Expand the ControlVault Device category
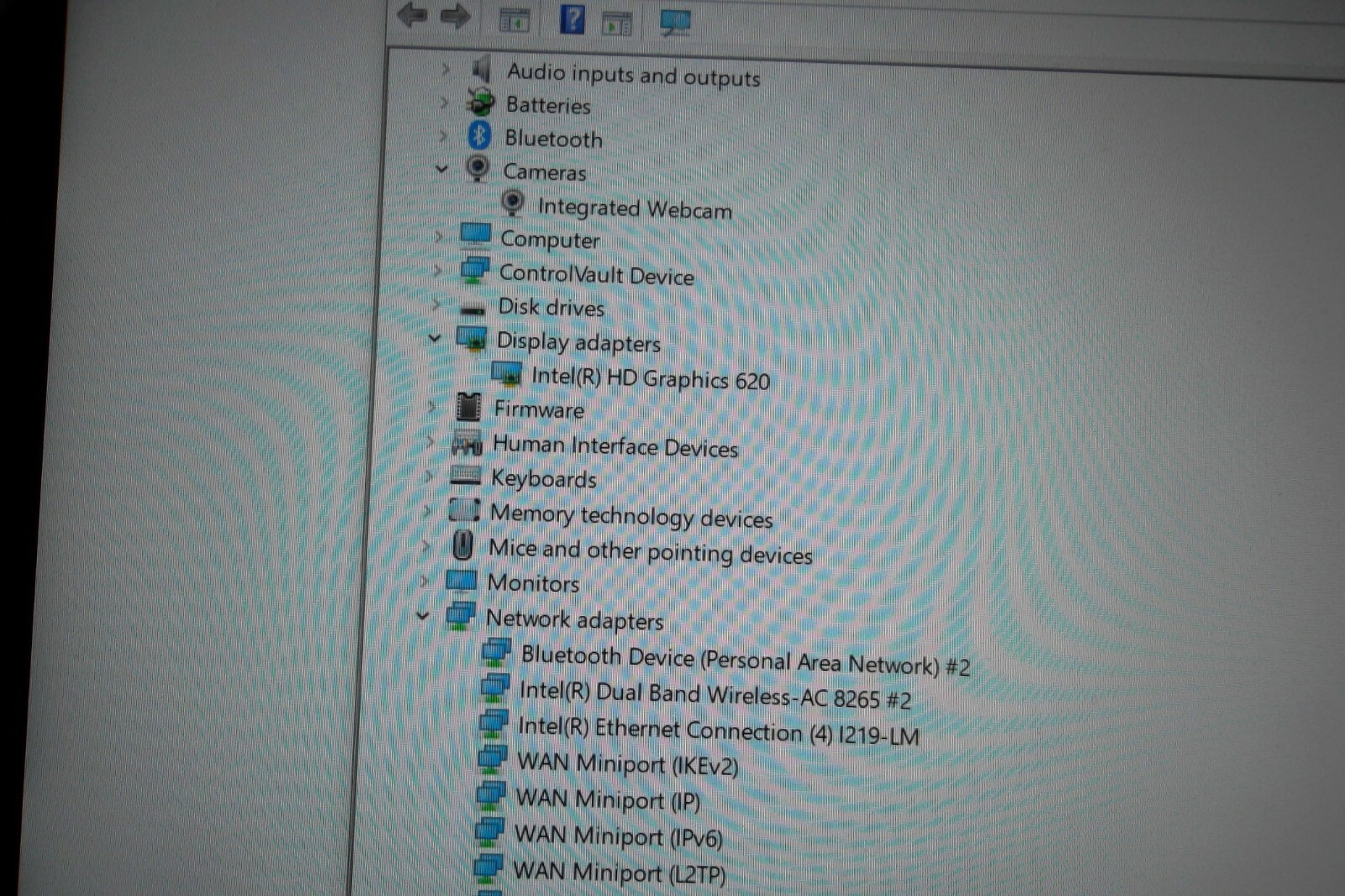 [x=438, y=271]
